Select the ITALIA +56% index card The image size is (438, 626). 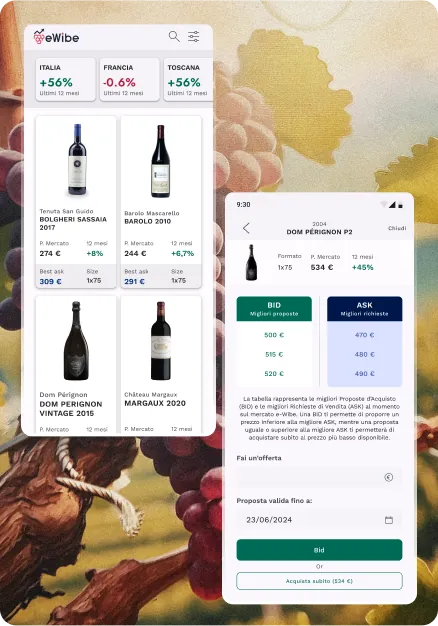65,79
